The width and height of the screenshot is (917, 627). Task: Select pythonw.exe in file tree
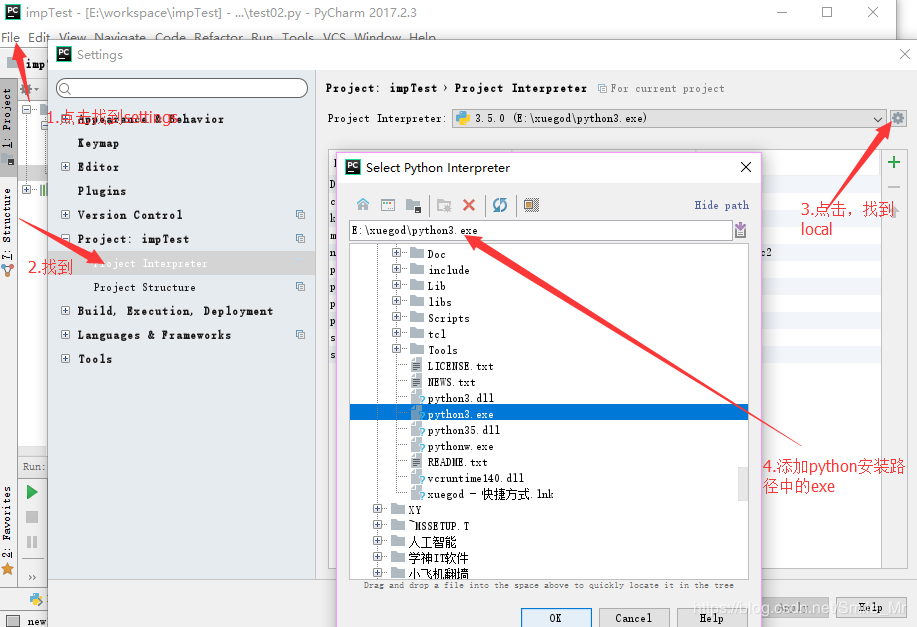[x=460, y=446]
